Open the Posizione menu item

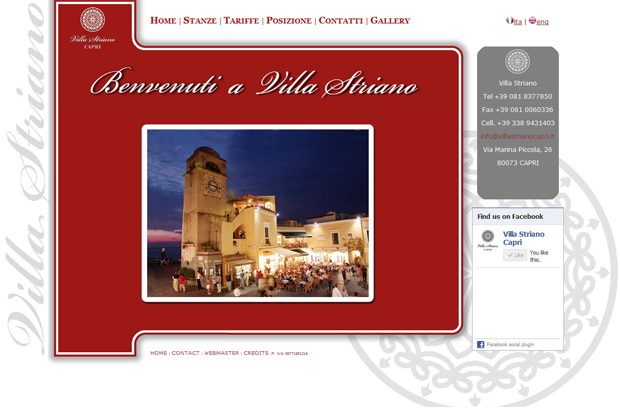pos(289,21)
